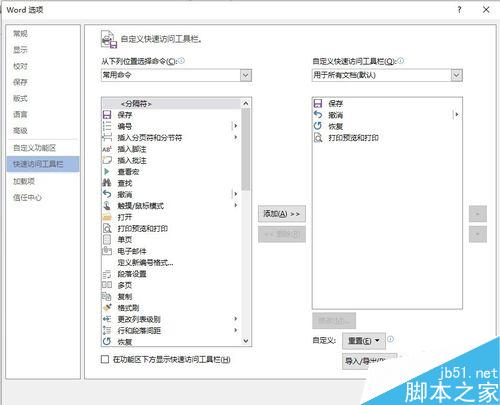Click the command list scrollbar thumb
Viewport: 500px width, 405px height.
point(246,149)
